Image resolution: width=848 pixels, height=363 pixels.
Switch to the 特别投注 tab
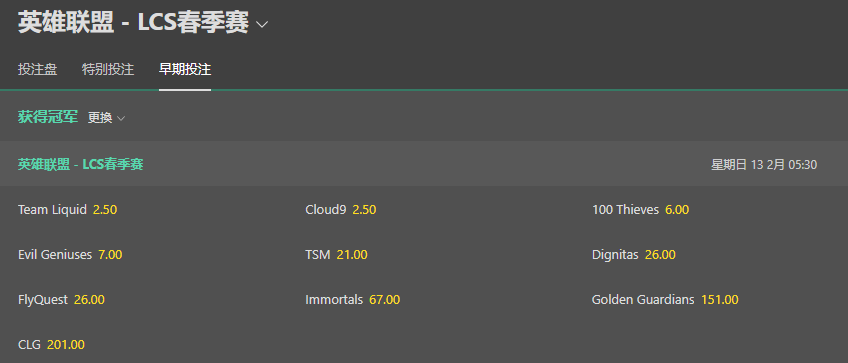pyautogui.click(x=108, y=69)
